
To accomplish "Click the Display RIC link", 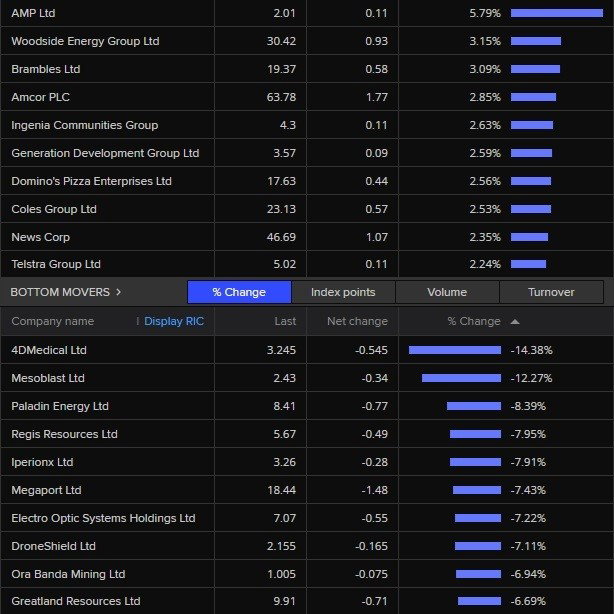I will pos(174,321).
